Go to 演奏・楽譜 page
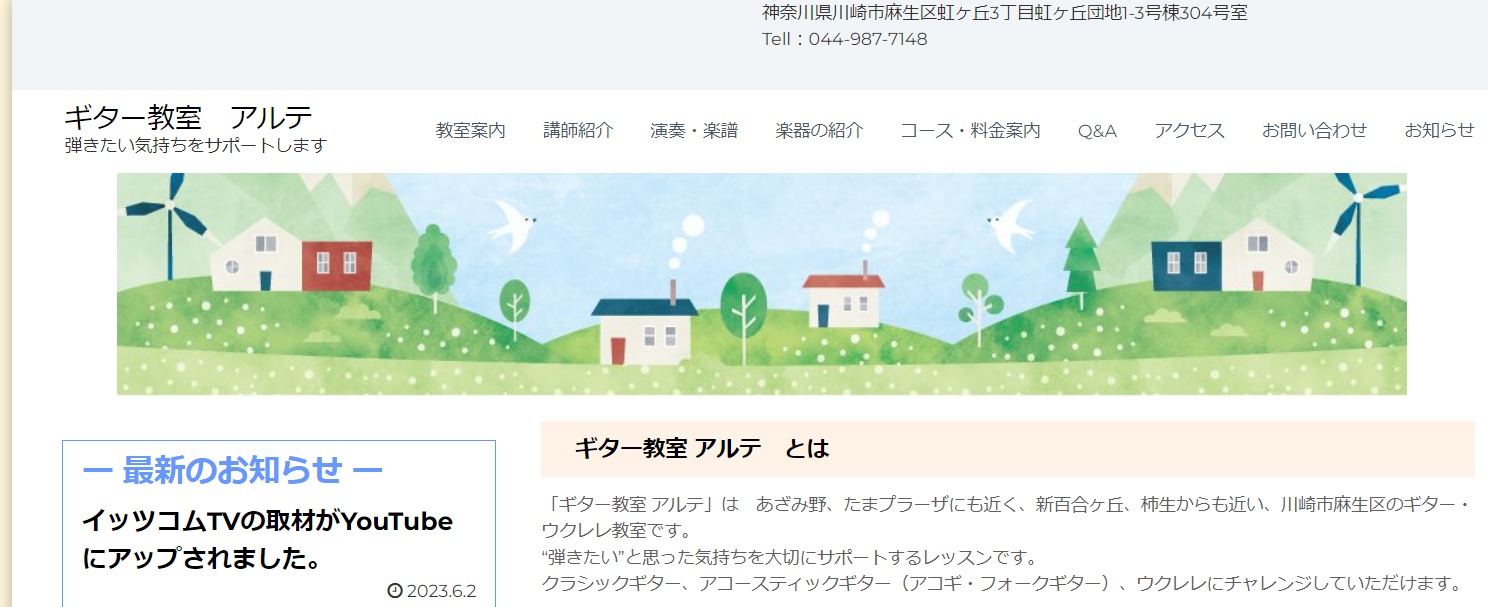The width and height of the screenshot is (1488, 607). pos(694,130)
